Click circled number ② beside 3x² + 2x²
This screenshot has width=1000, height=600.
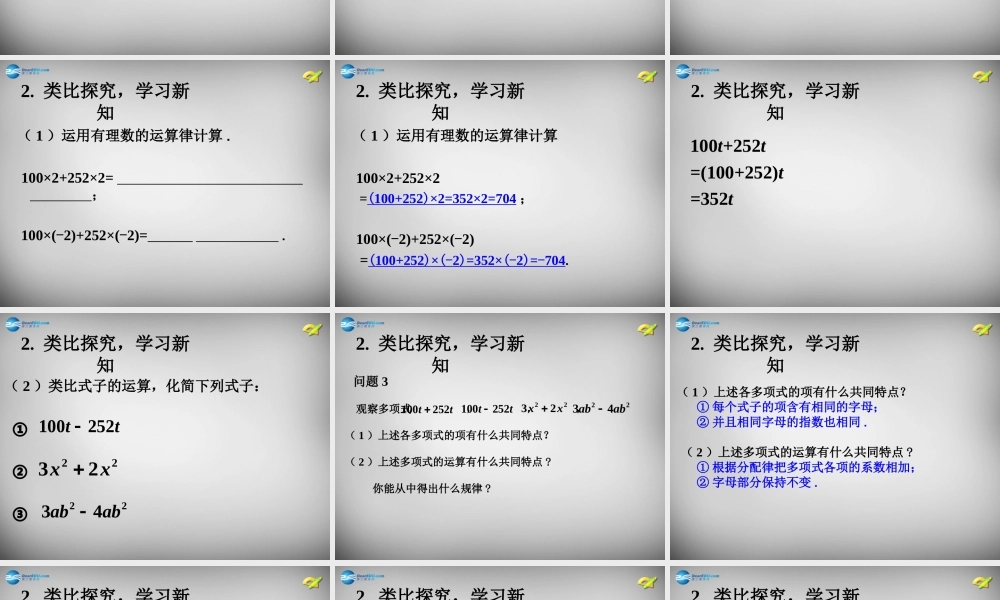tap(20, 471)
